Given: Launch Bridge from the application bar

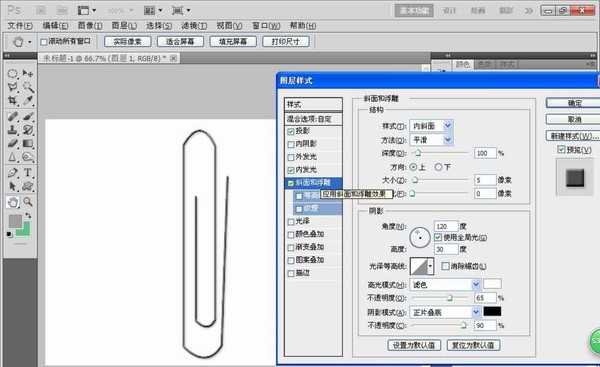Looking at the screenshot, I should click(41, 10).
